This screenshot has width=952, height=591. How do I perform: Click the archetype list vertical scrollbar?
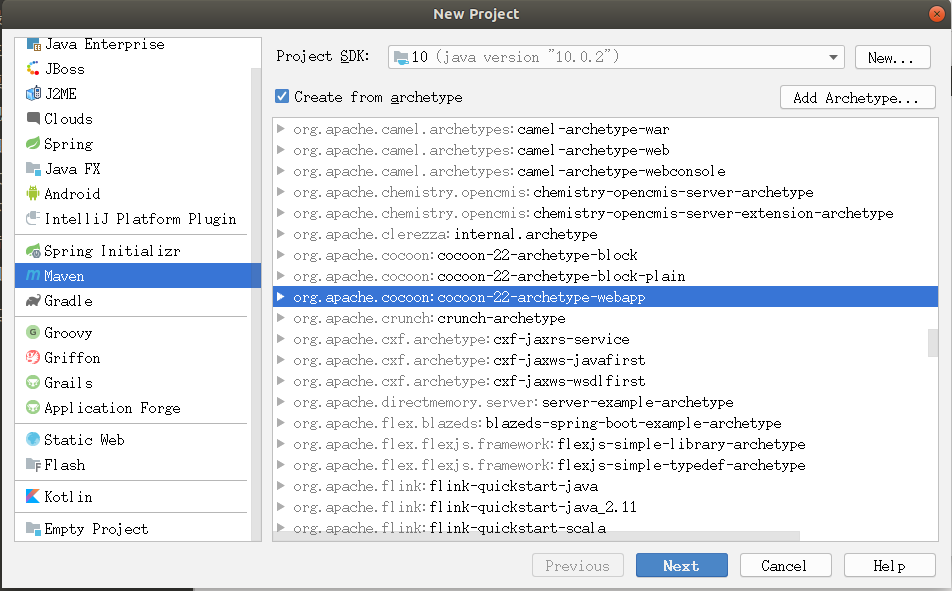[932, 343]
